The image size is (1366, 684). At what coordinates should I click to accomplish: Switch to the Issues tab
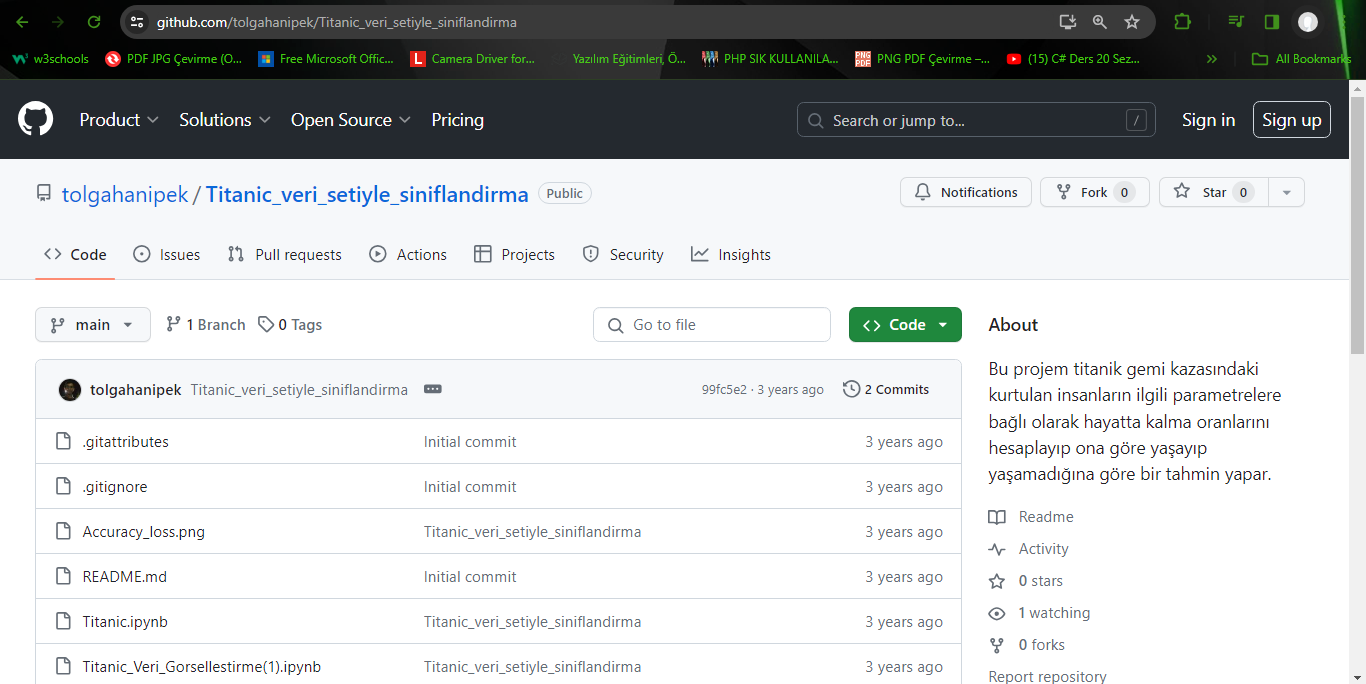tap(167, 255)
